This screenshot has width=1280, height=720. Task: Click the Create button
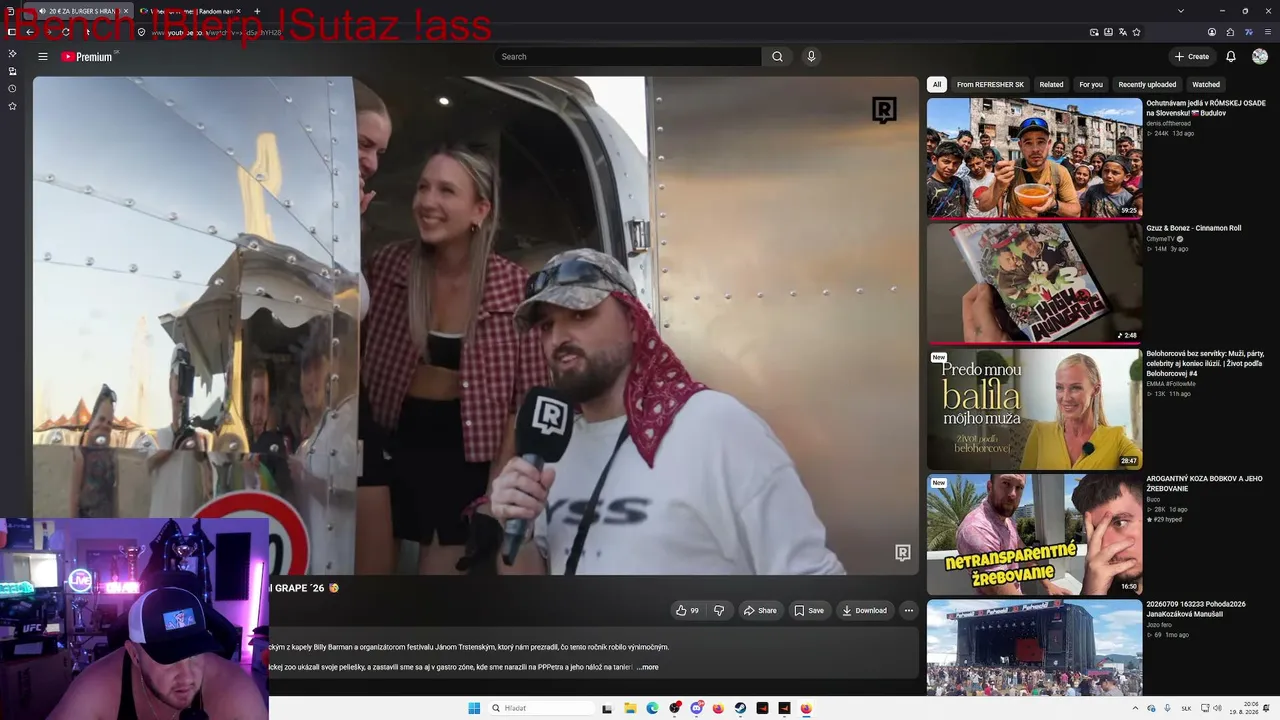(1192, 57)
